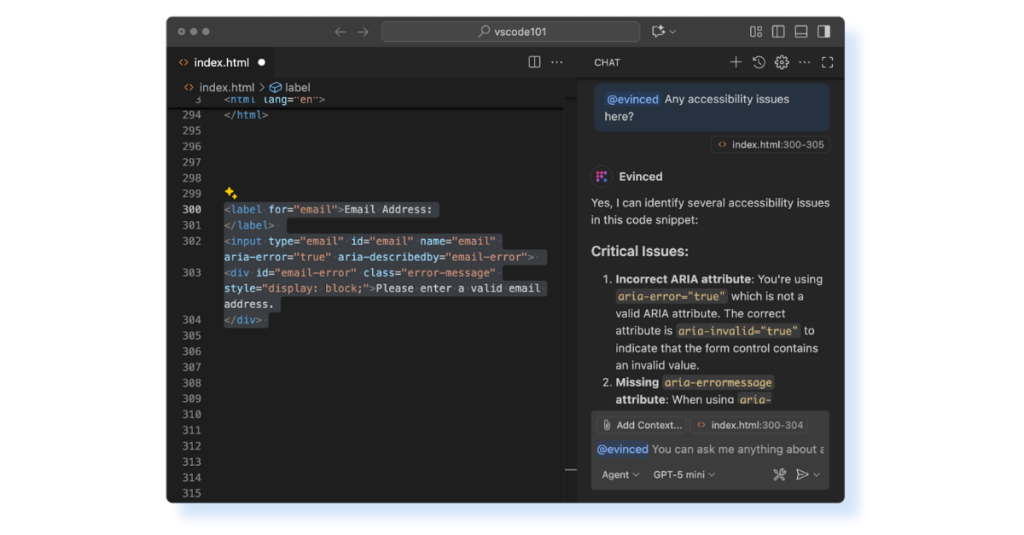
Task: Focus the chat message input field
Action: point(711,449)
